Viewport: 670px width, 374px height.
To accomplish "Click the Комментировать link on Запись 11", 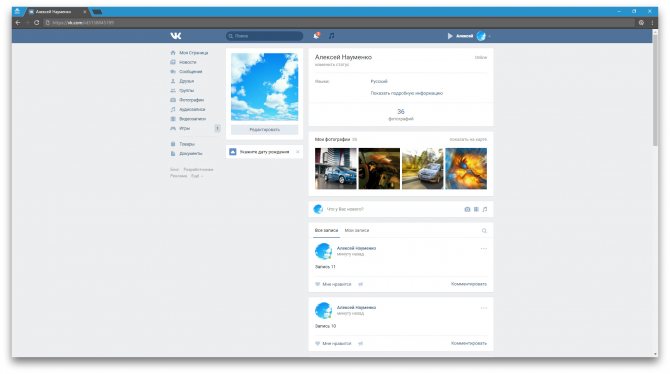I will [469, 284].
